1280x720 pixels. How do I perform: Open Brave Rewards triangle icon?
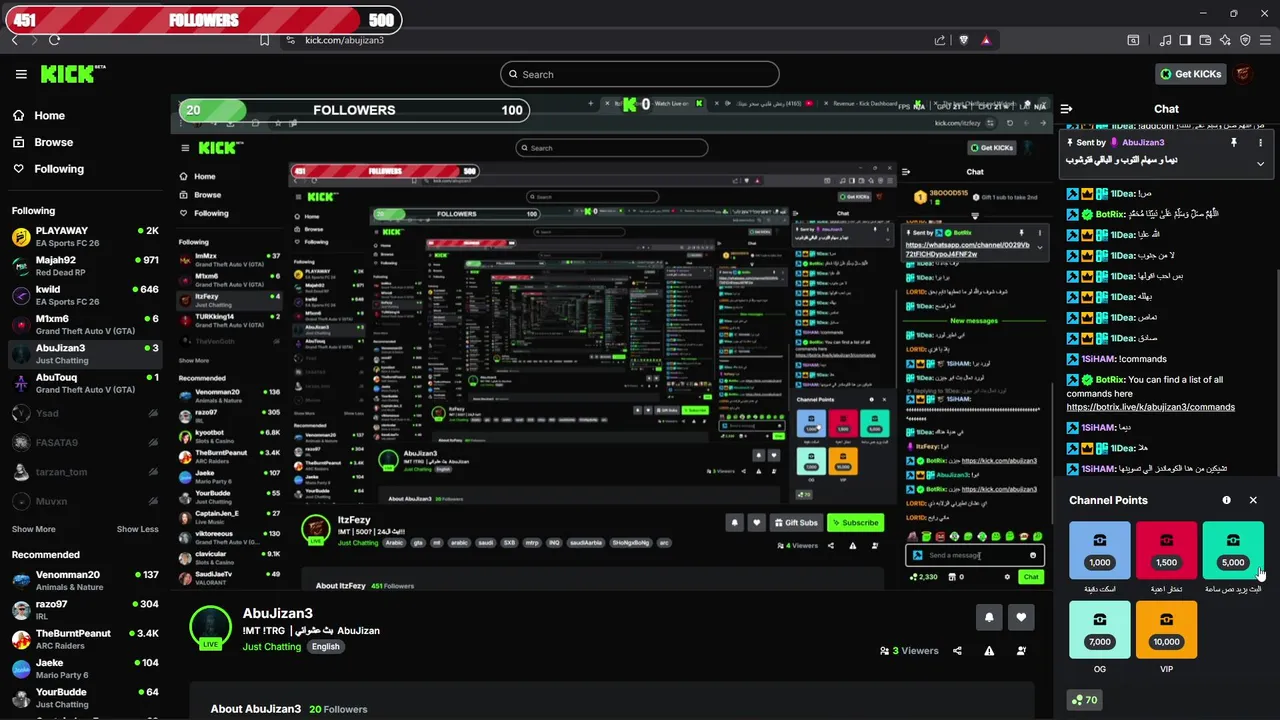986,40
